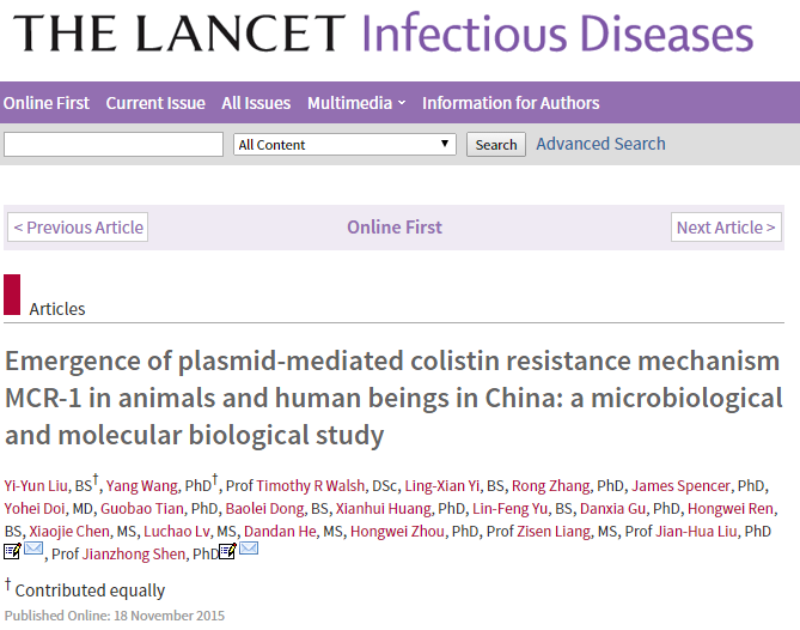This screenshot has height=630, width=800.
Task: Open the All Content dropdown
Action: (344, 144)
